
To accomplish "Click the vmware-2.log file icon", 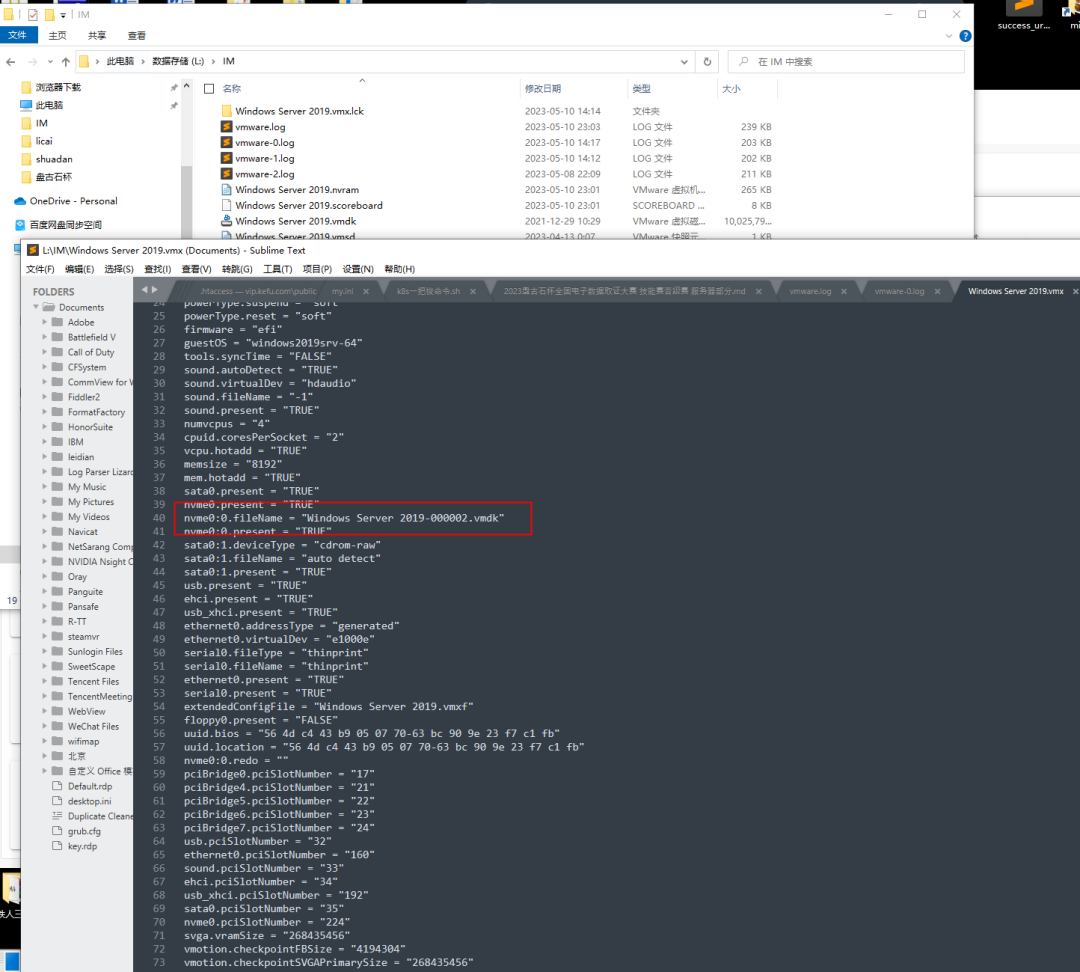I will click(x=226, y=174).
